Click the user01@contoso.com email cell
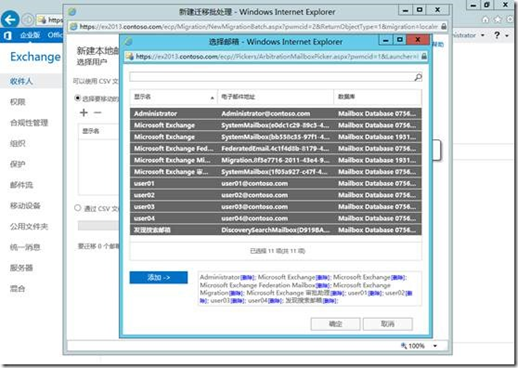This screenshot has height=368, width=518. point(254,184)
